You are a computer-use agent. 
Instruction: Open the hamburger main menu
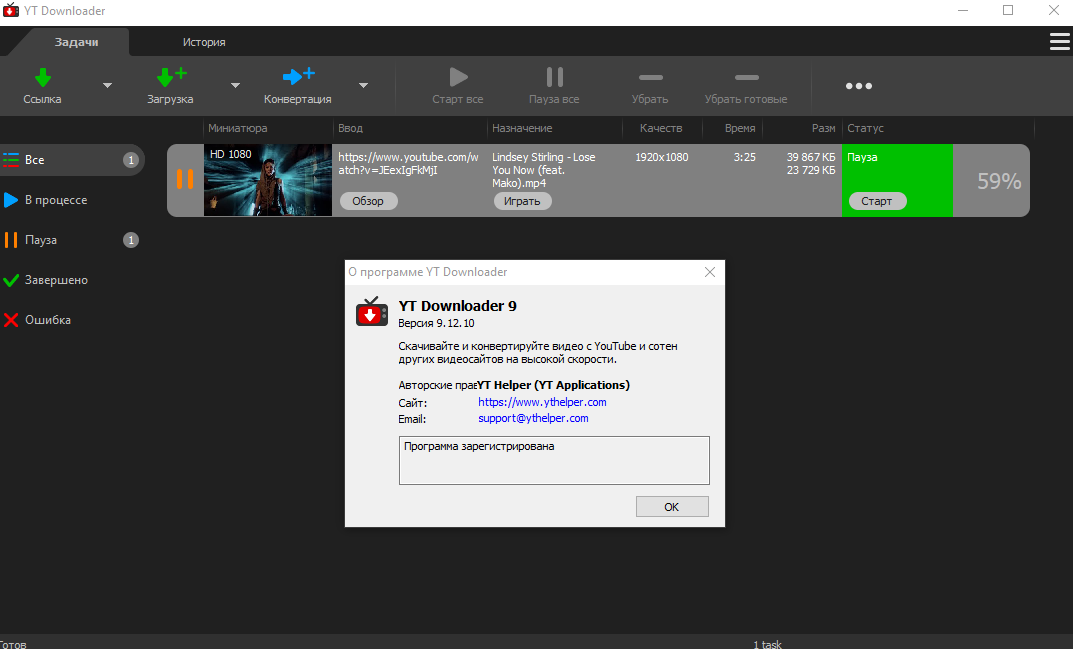(x=1059, y=41)
